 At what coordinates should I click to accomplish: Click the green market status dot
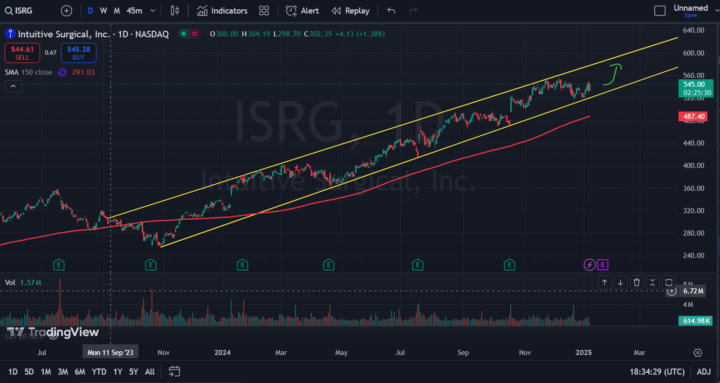pyautogui.click(x=183, y=34)
